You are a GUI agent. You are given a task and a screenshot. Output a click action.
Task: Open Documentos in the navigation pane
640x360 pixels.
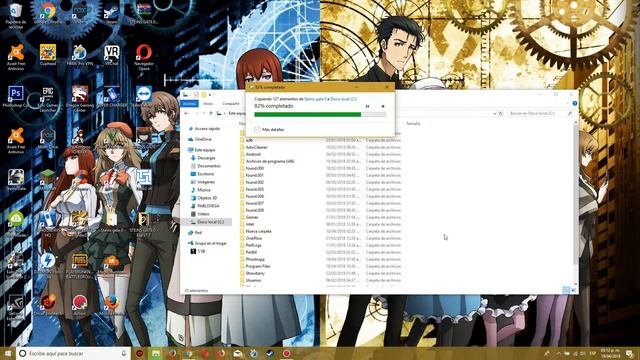(x=209, y=166)
